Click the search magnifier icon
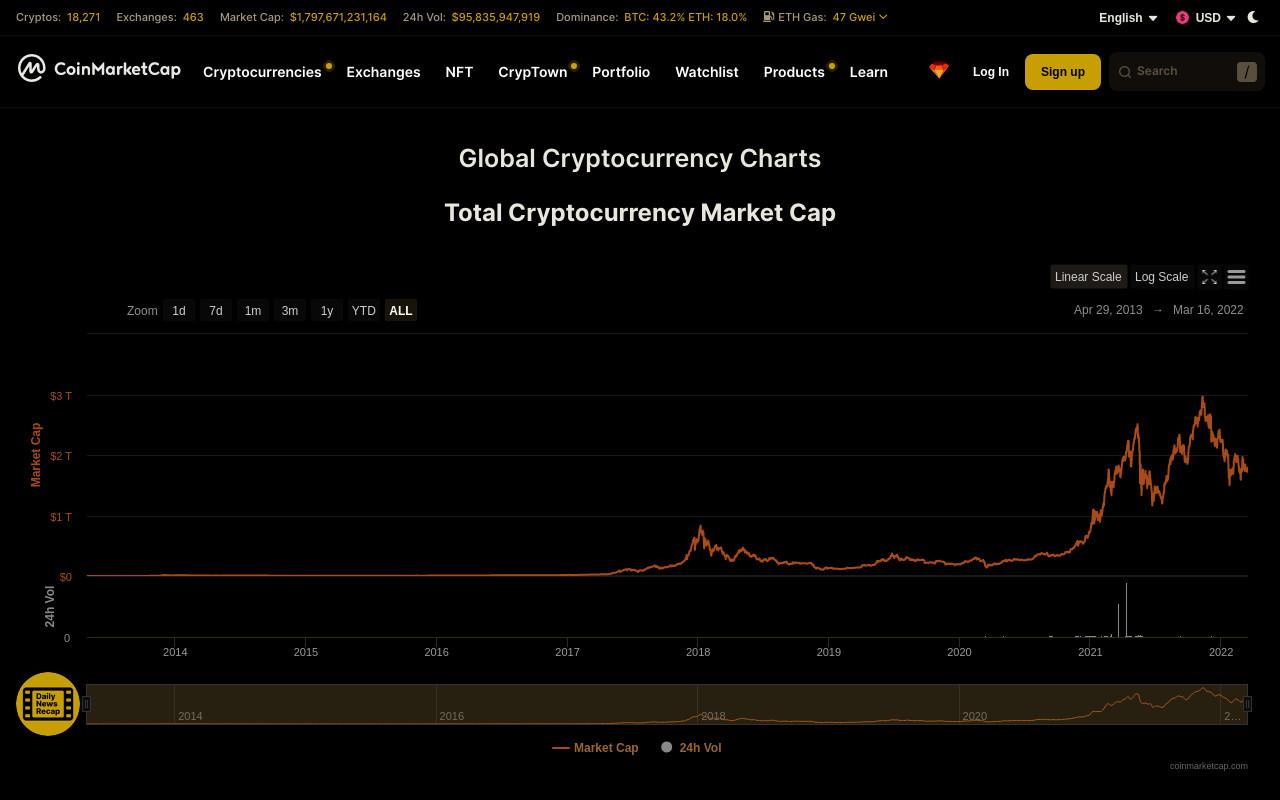The width and height of the screenshot is (1280, 800). (x=1125, y=72)
